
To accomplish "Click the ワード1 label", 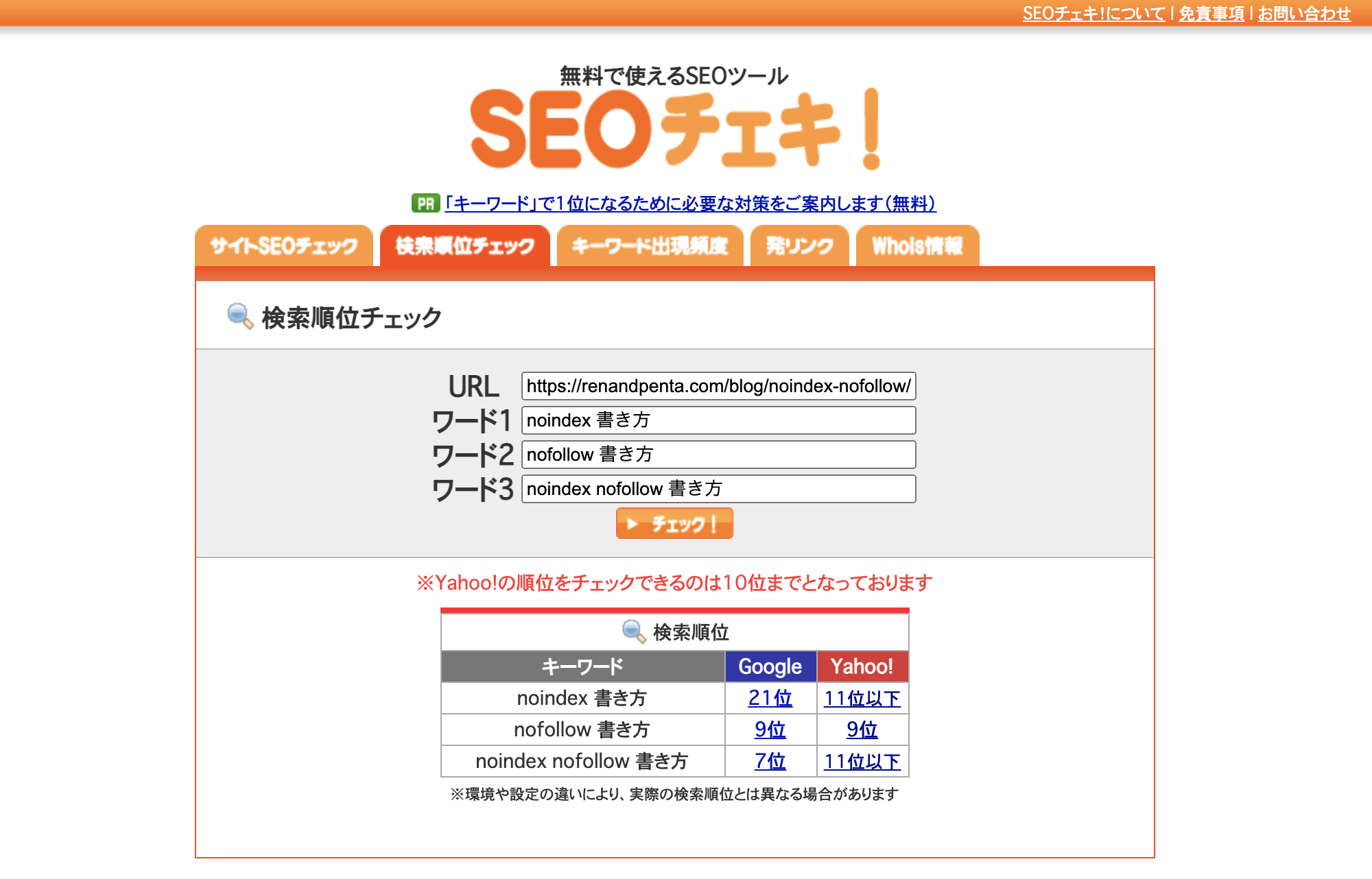I will coord(472,421).
